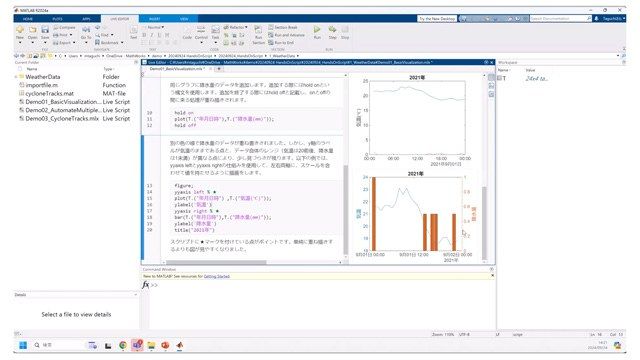Switch to the APPS tab
Screen dimensions: 640x360
point(86,19)
